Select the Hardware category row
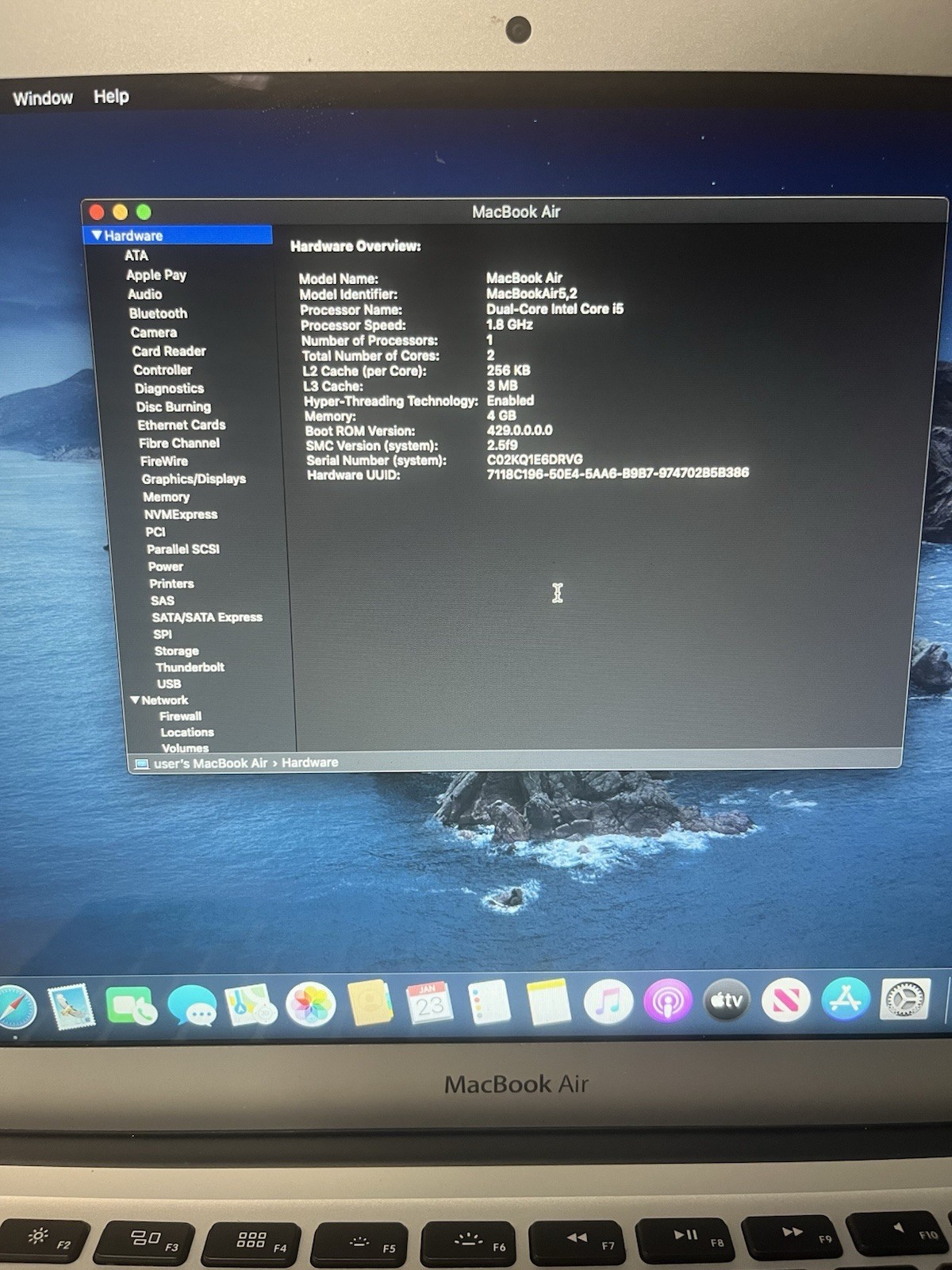Viewport: 952px width, 1270px height. [178, 235]
